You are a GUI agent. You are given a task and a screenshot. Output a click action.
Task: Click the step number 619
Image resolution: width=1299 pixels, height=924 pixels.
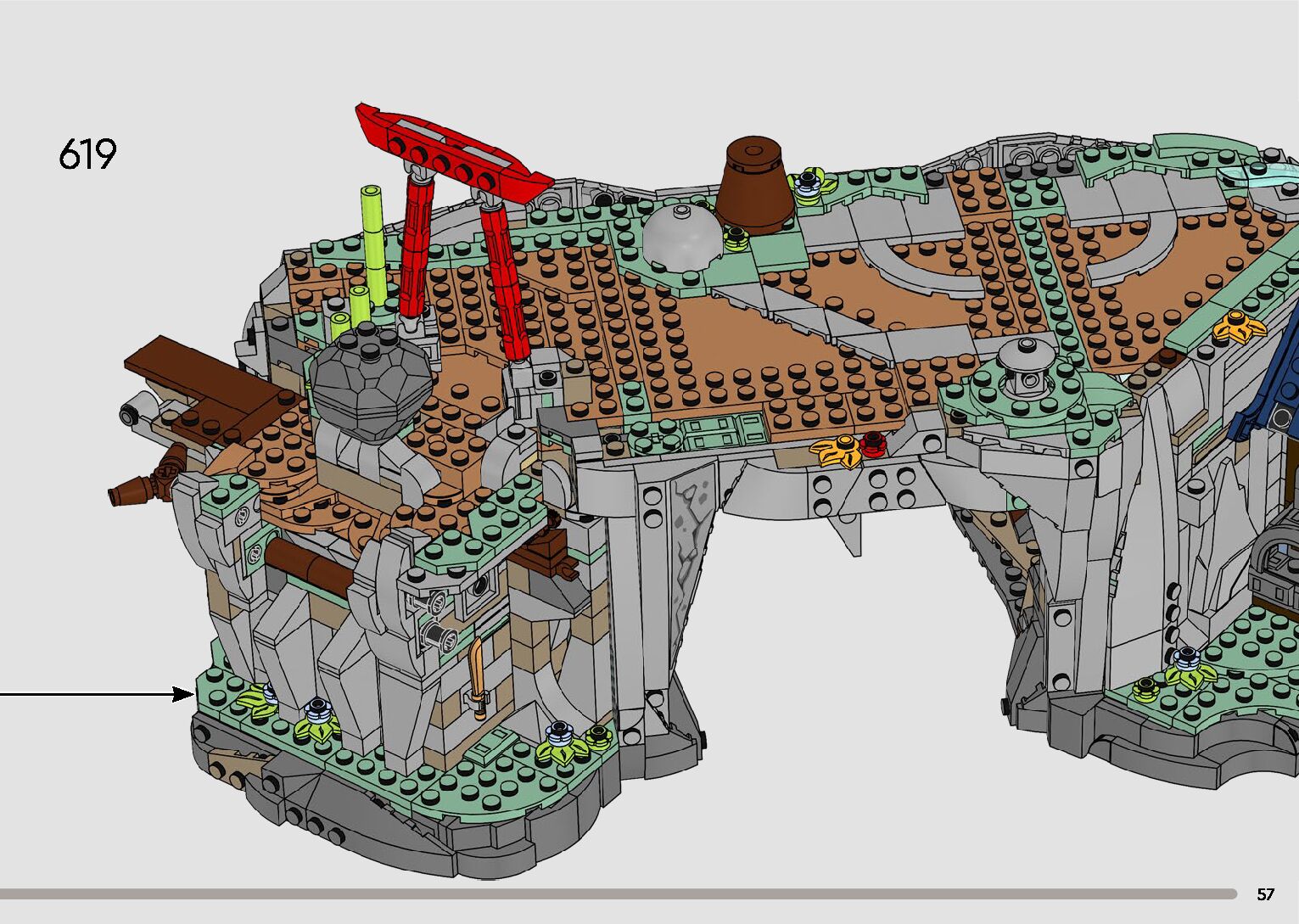coord(87,154)
